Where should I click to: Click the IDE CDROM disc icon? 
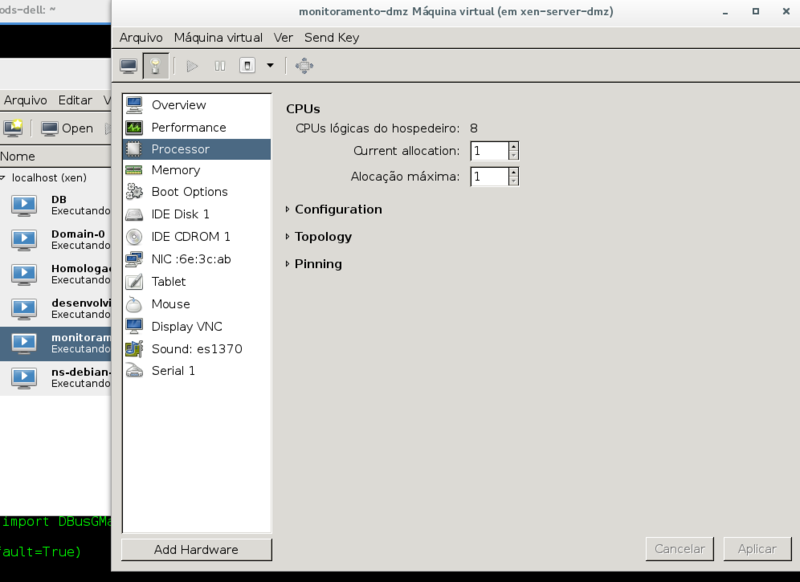click(x=134, y=237)
